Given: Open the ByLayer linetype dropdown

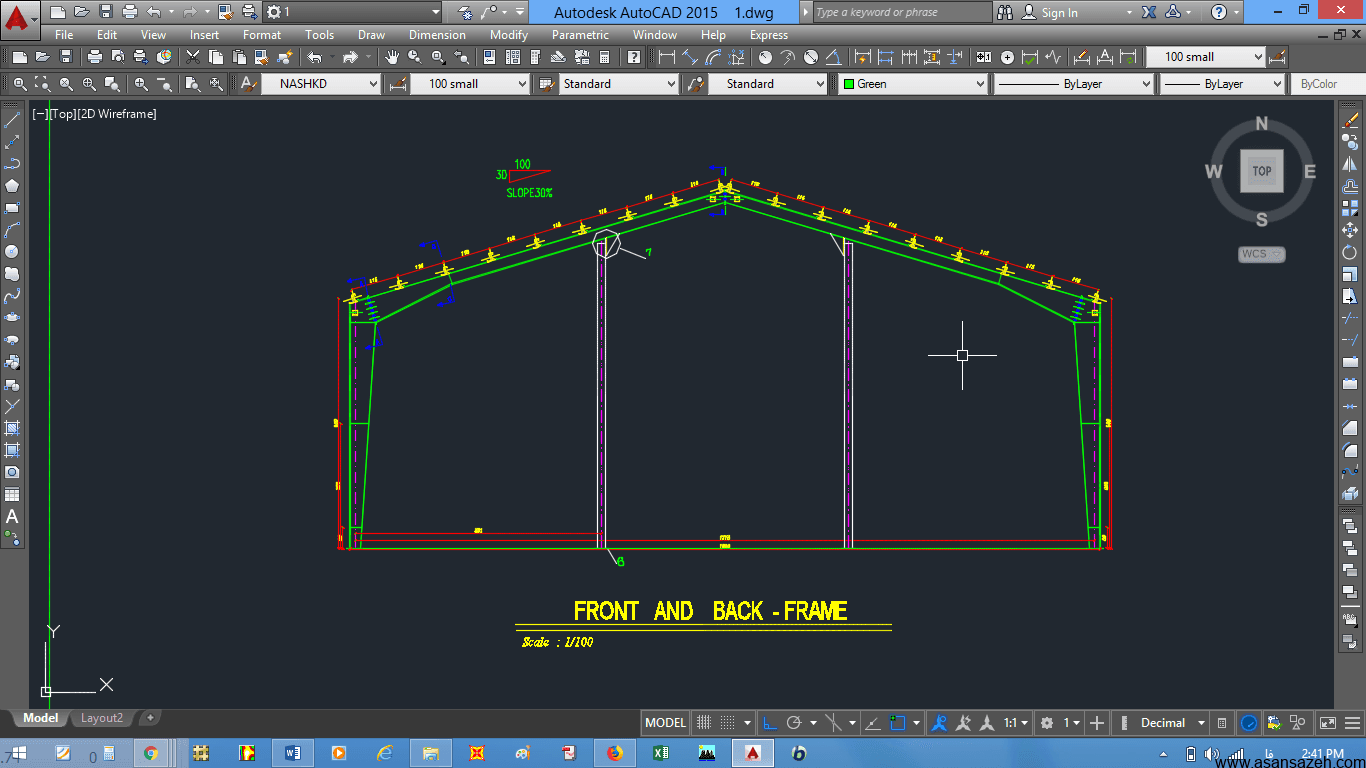Looking at the screenshot, I should coord(1074,84).
